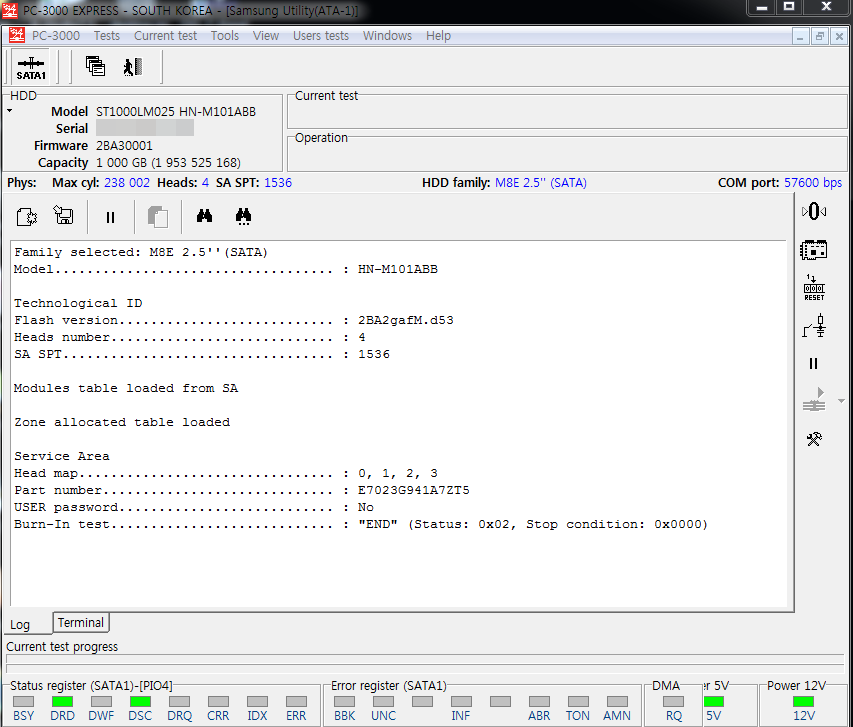Close the inner Samsung Utility window
The image size is (853, 727).
point(839,37)
